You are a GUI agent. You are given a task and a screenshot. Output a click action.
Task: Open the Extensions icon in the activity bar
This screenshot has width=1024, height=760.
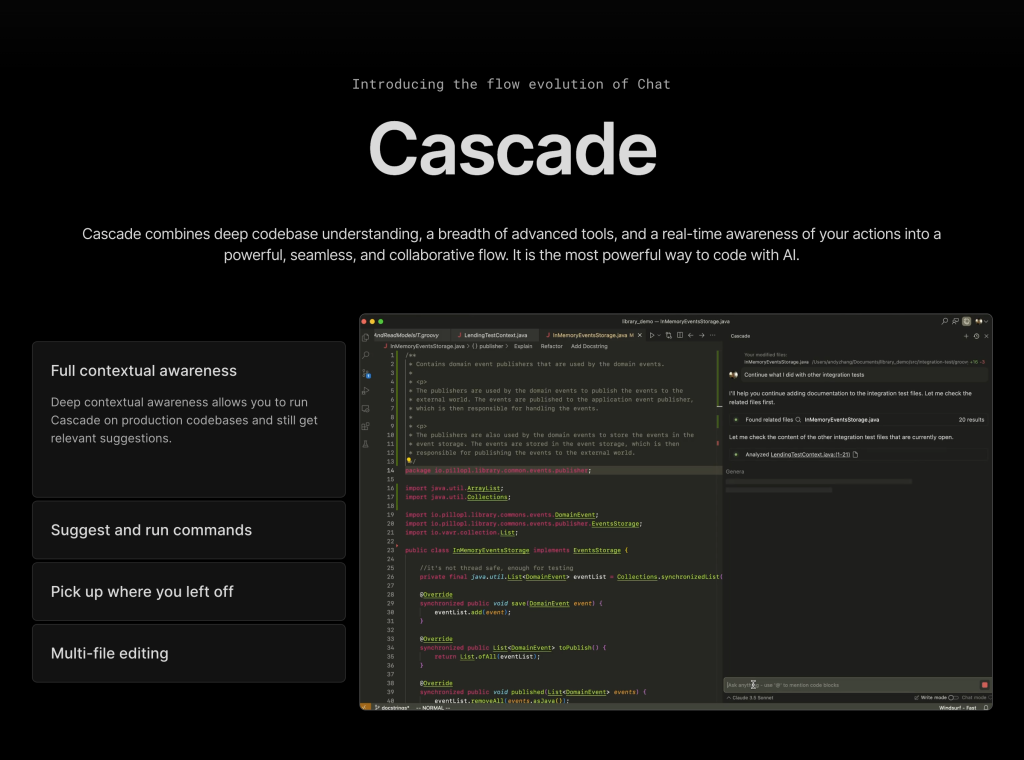coord(366,426)
